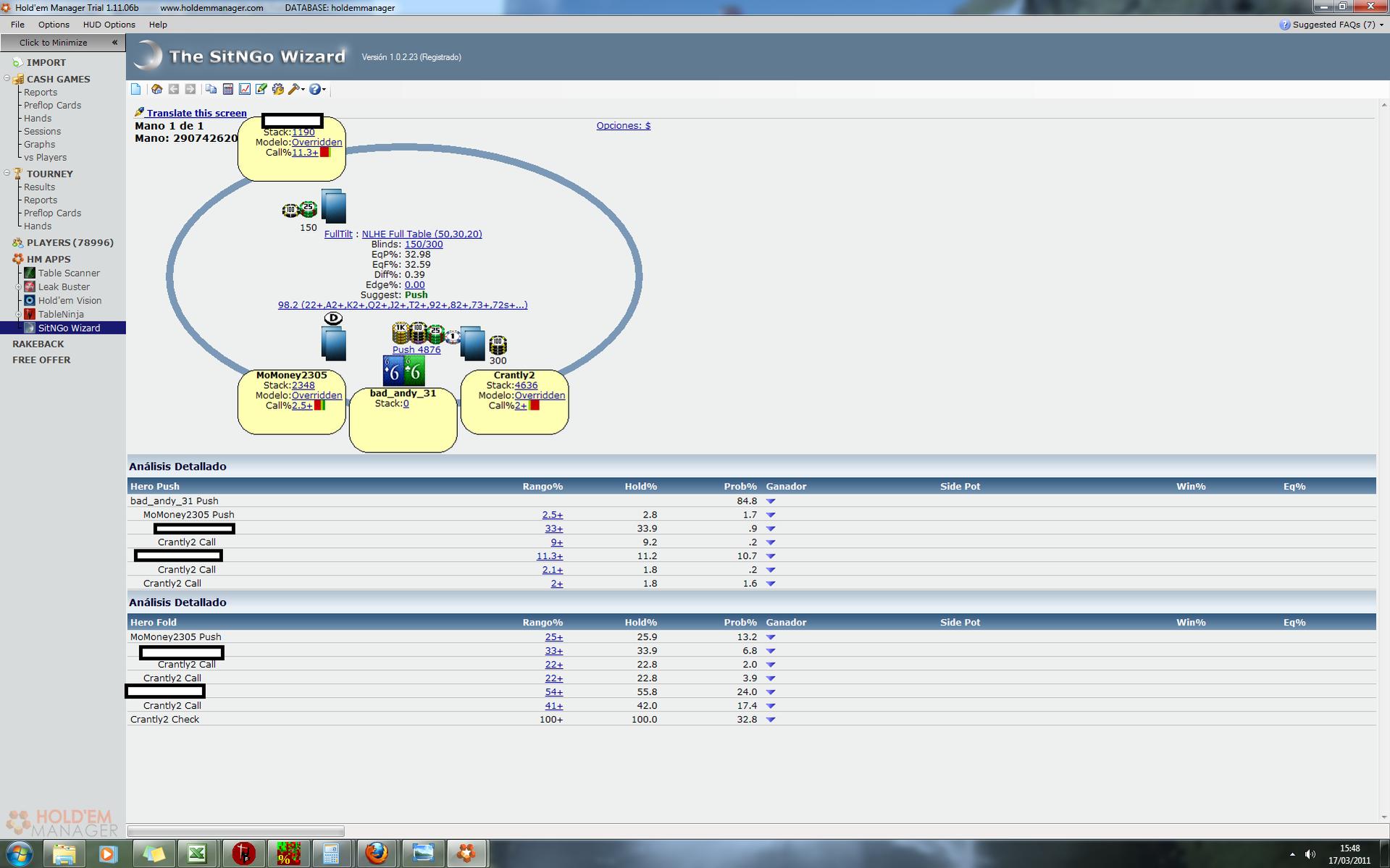The width and height of the screenshot is (1390, 868).
Task: Click the dealer button D chip
Action: point(333,319)
